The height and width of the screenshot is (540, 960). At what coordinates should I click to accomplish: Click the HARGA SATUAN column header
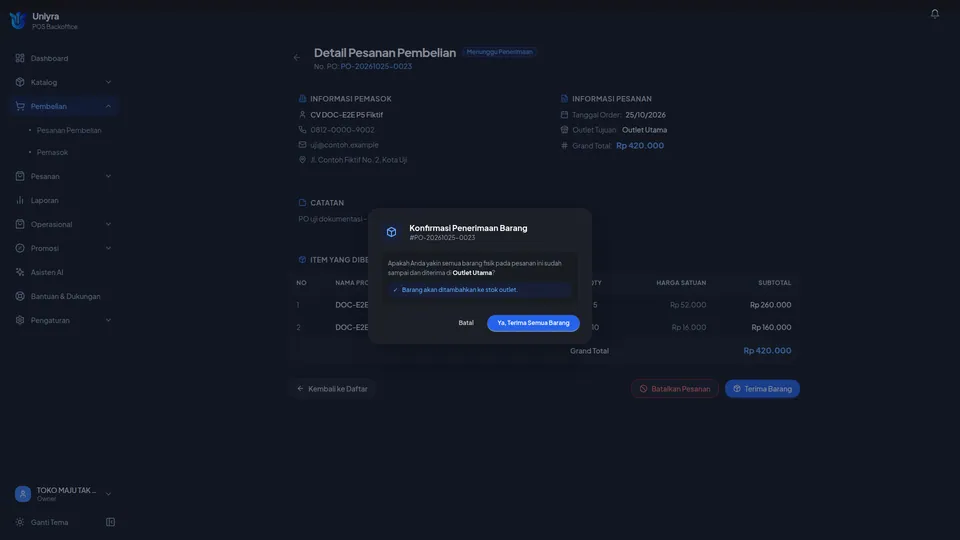point(681,283)
